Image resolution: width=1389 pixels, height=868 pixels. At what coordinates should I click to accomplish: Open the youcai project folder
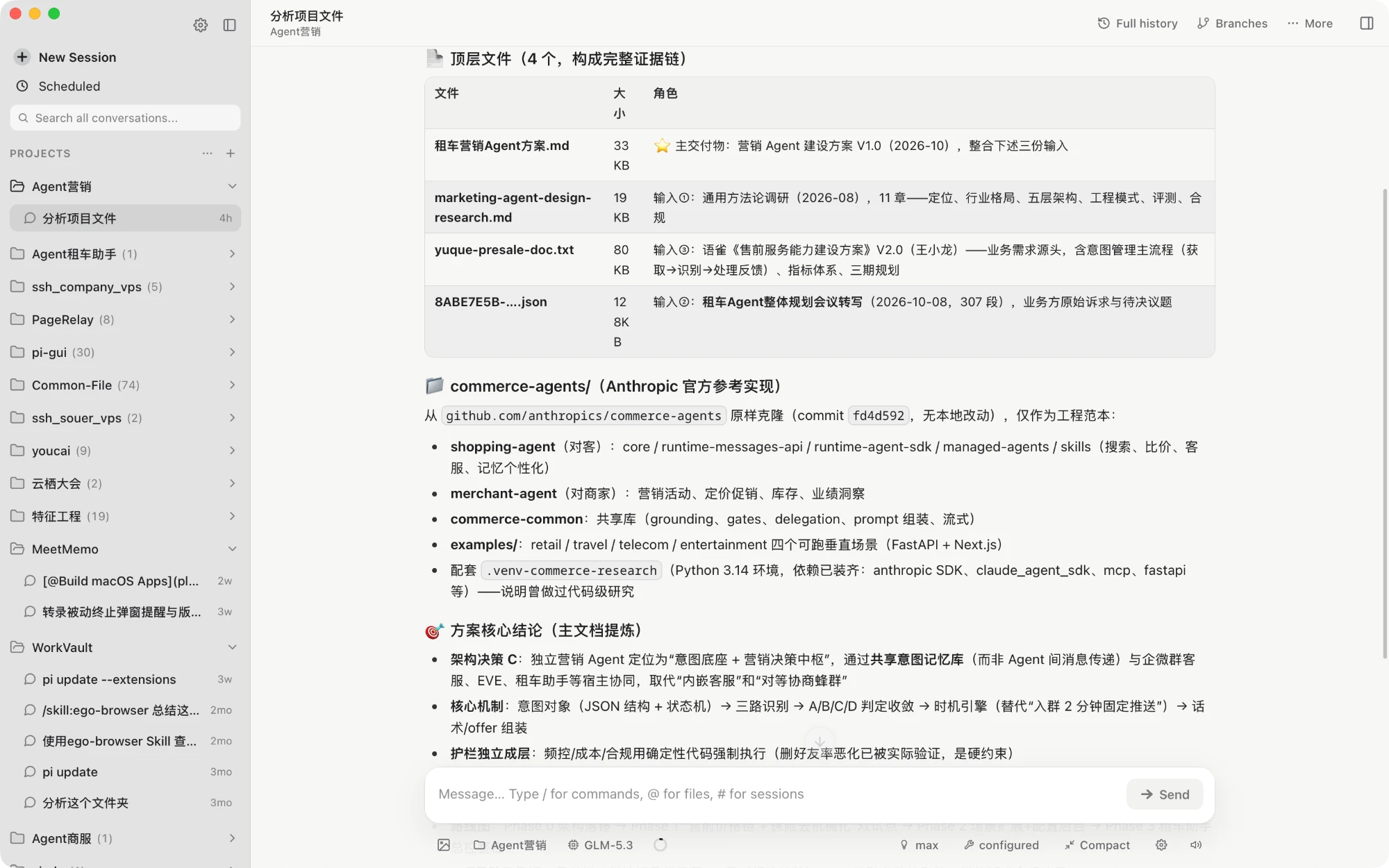pos(125,451)
